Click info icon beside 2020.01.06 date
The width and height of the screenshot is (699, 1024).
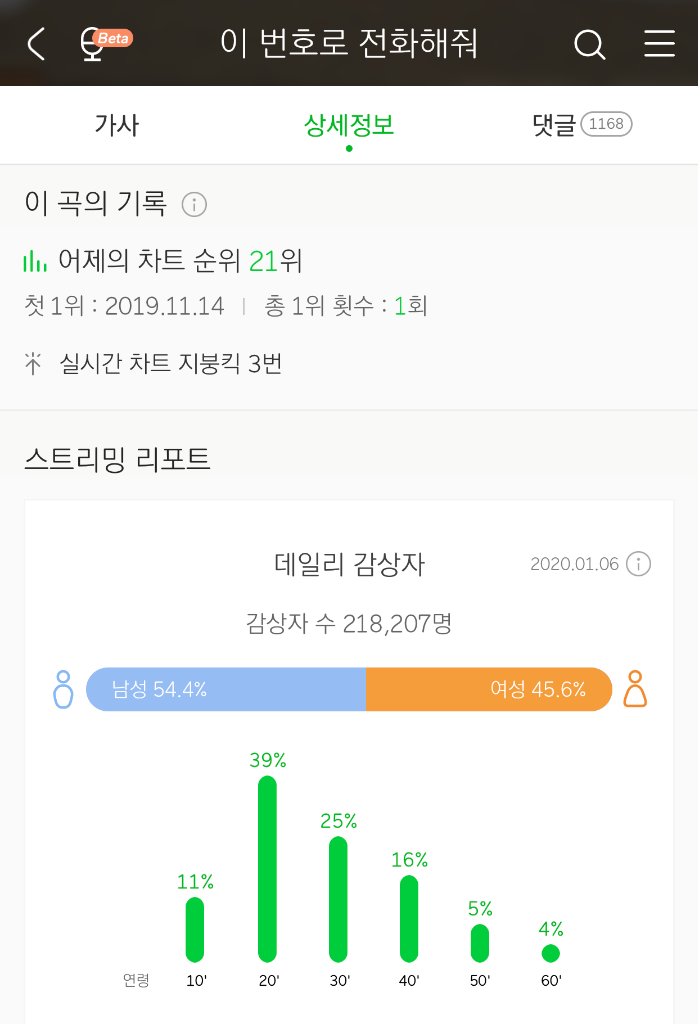click(638, 564)
